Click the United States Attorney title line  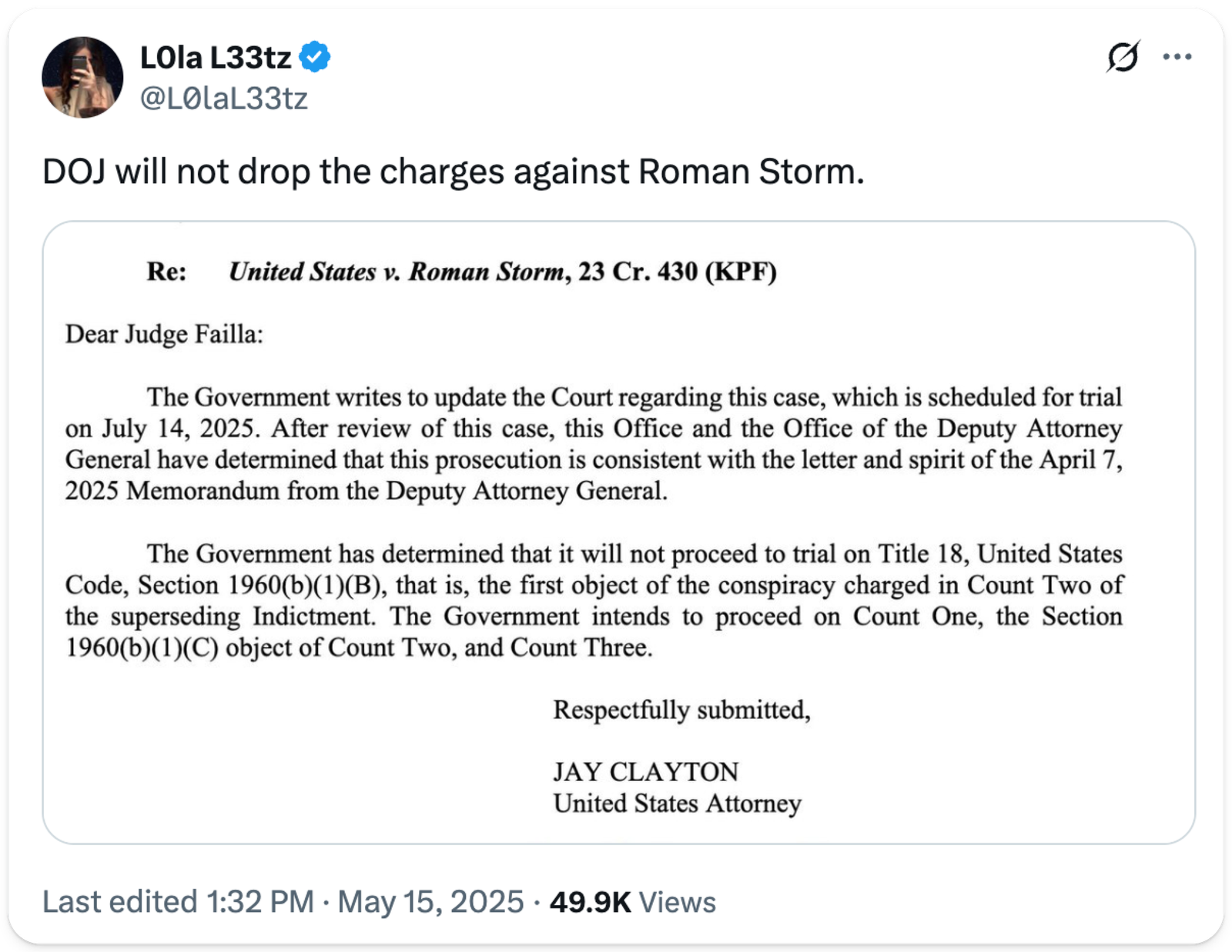(x=677, y=803)
